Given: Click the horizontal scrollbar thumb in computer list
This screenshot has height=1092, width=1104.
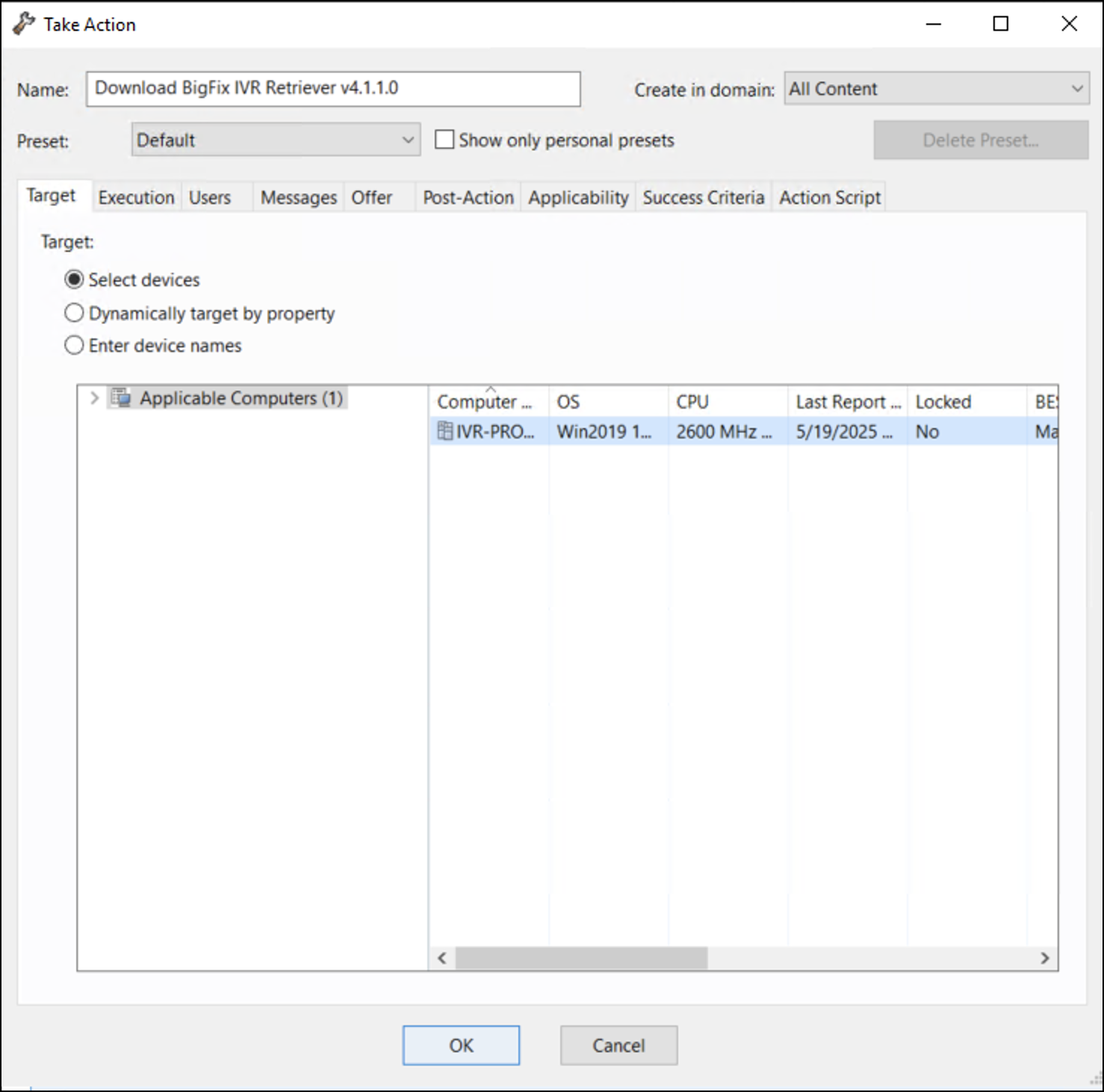Looking at the screenshot, I should [x=581, y=958].
